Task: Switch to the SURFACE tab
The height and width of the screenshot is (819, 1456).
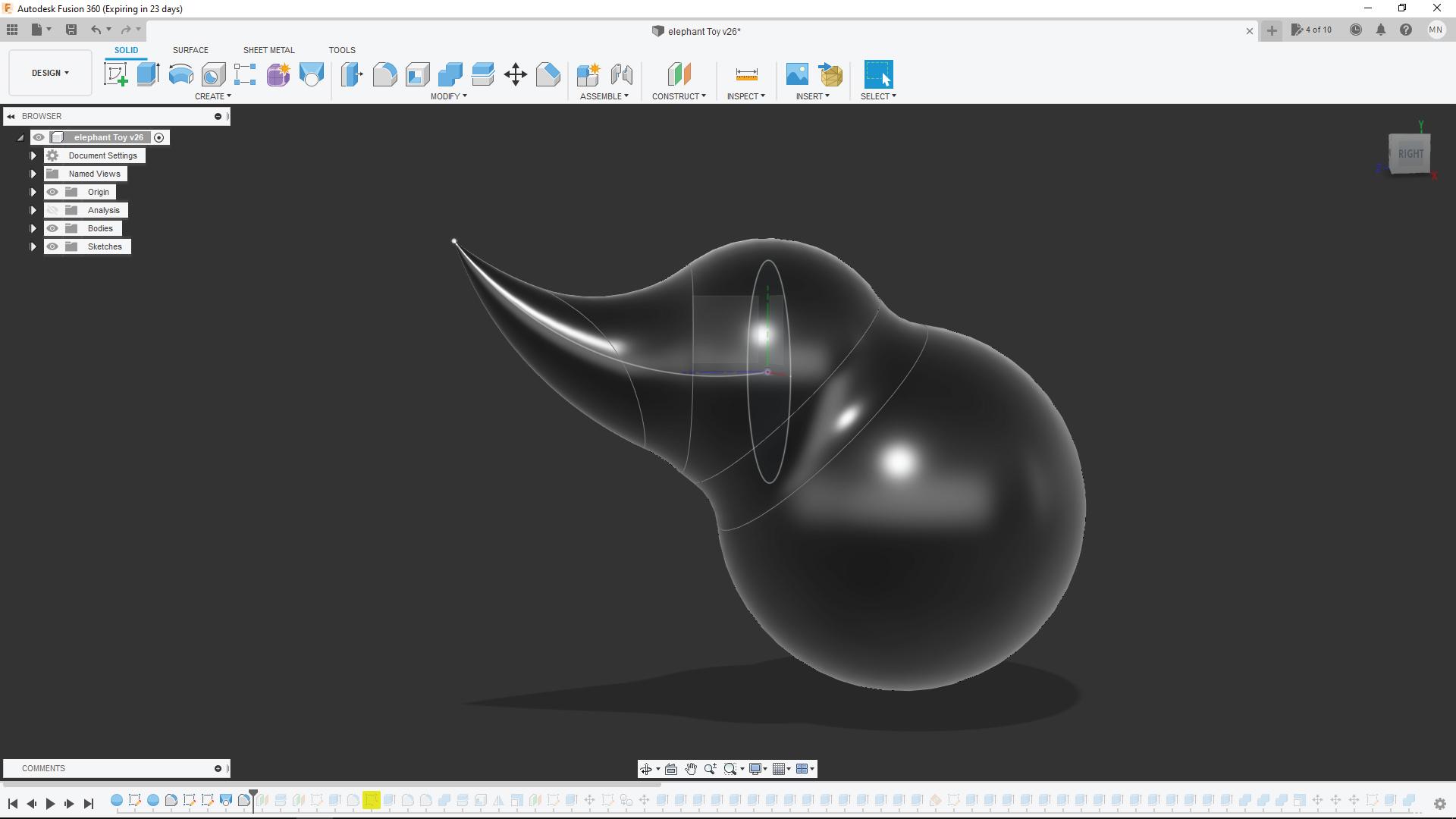Action: pyautogui.click(x=190, y=50)
